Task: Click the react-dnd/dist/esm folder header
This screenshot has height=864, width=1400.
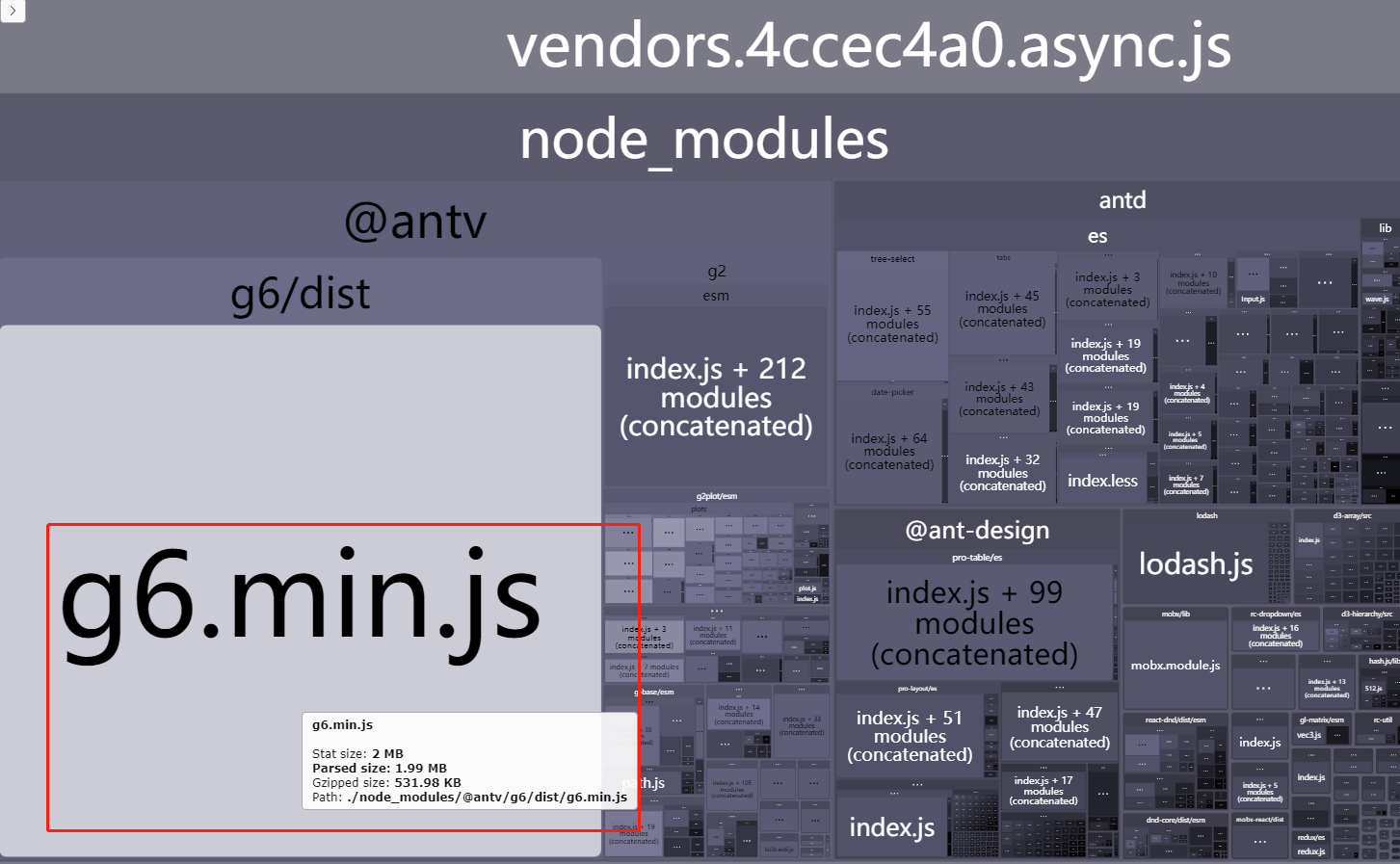Action: (x=1175, y=720)
